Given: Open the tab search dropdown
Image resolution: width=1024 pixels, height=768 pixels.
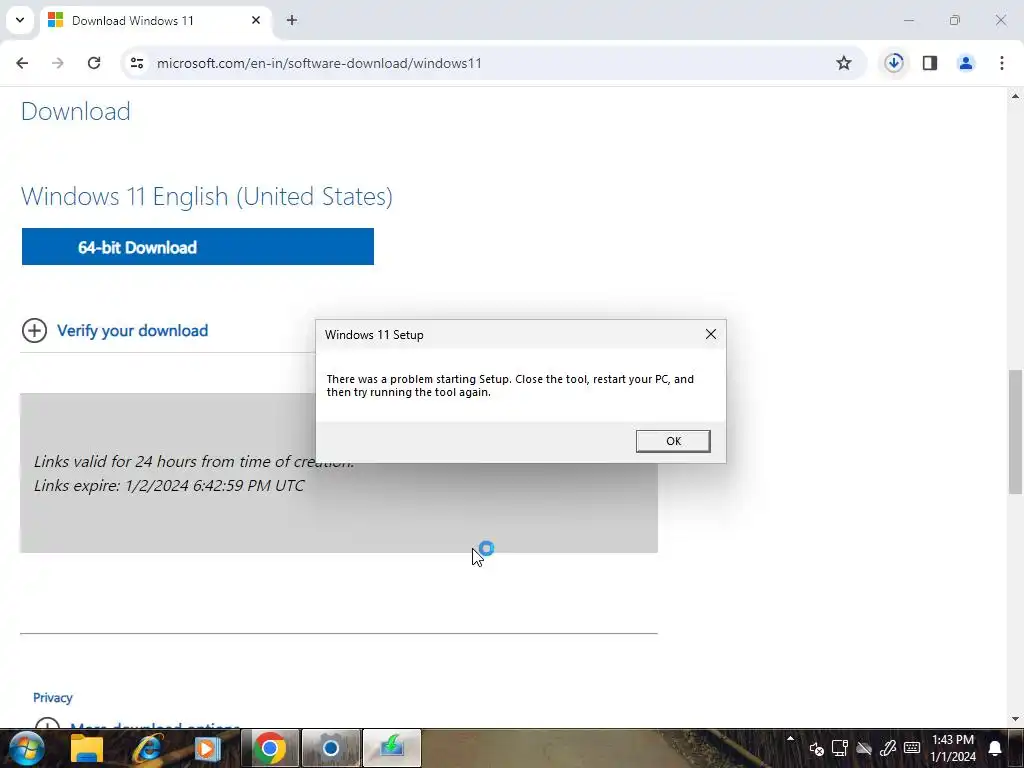Looking at the screenshot, I should click(x=20, y=20).
